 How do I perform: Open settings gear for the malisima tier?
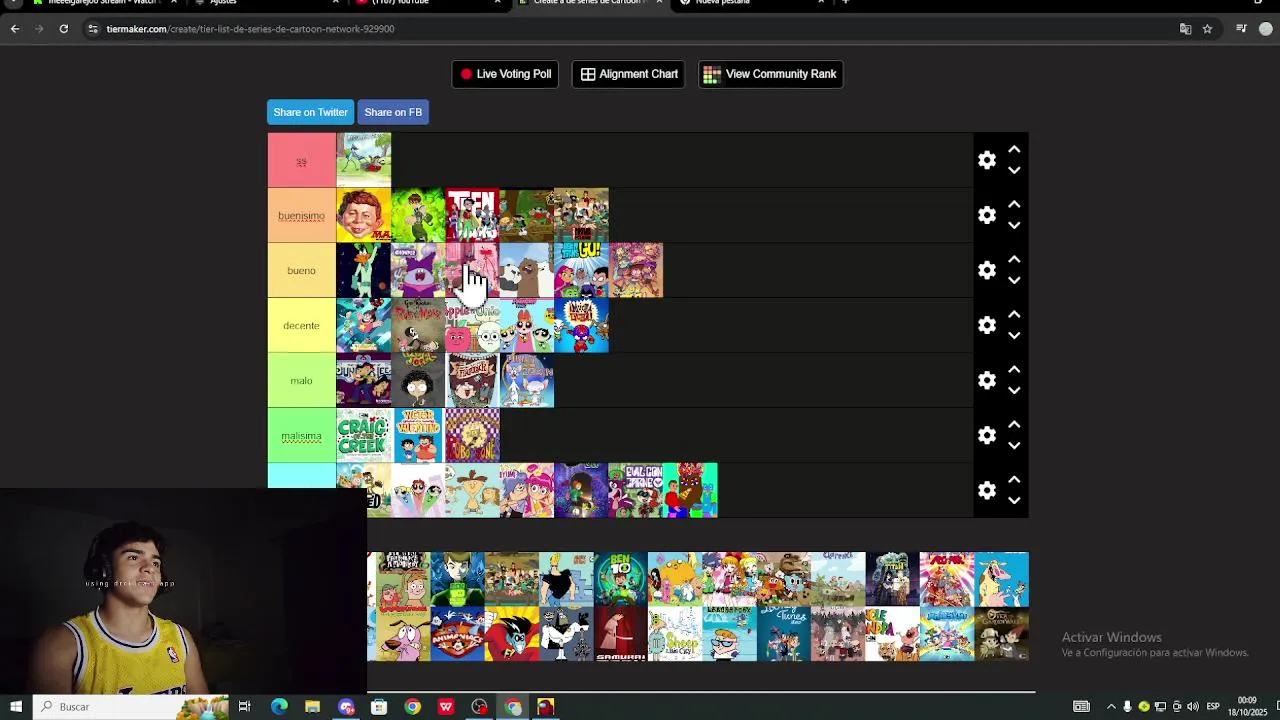coord(987,435)
